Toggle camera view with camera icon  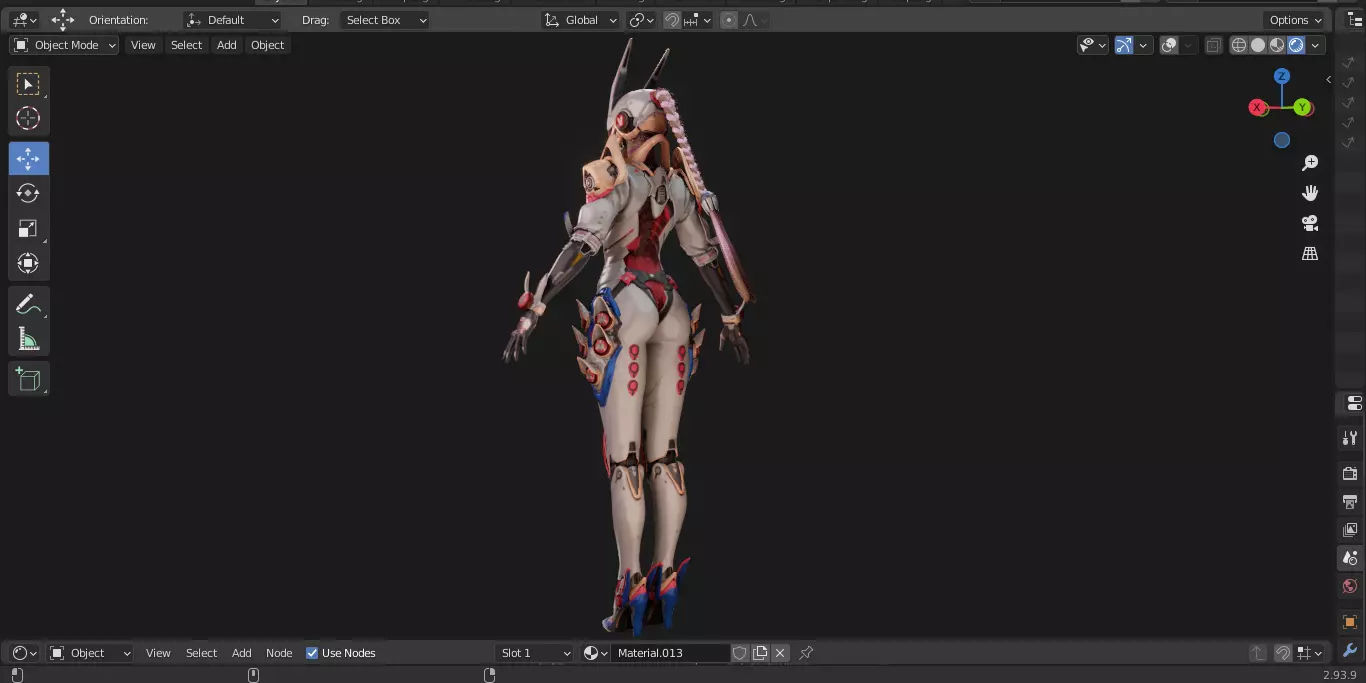(1310, 223)
